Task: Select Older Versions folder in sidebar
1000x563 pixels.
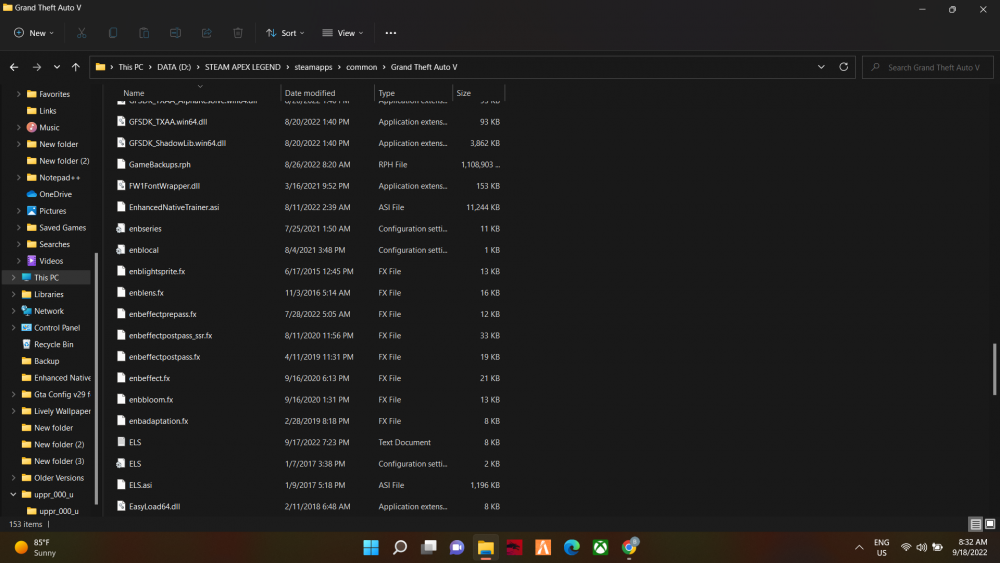Action: click(59, 478)
